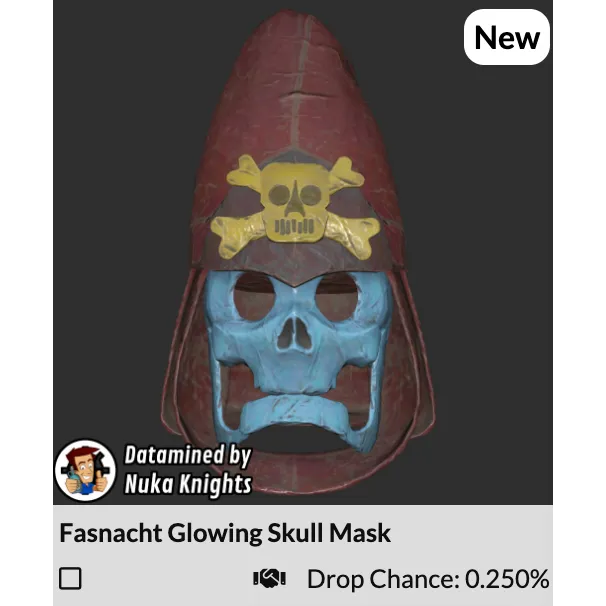Click the left eye socket of the blue skull

[x=254, y=297]
